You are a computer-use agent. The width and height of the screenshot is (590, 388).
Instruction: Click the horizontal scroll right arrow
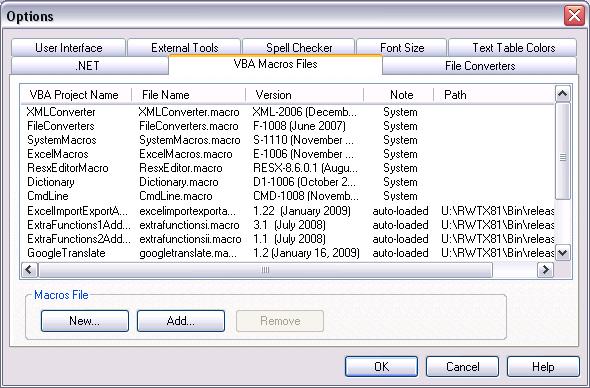(545, 269)
